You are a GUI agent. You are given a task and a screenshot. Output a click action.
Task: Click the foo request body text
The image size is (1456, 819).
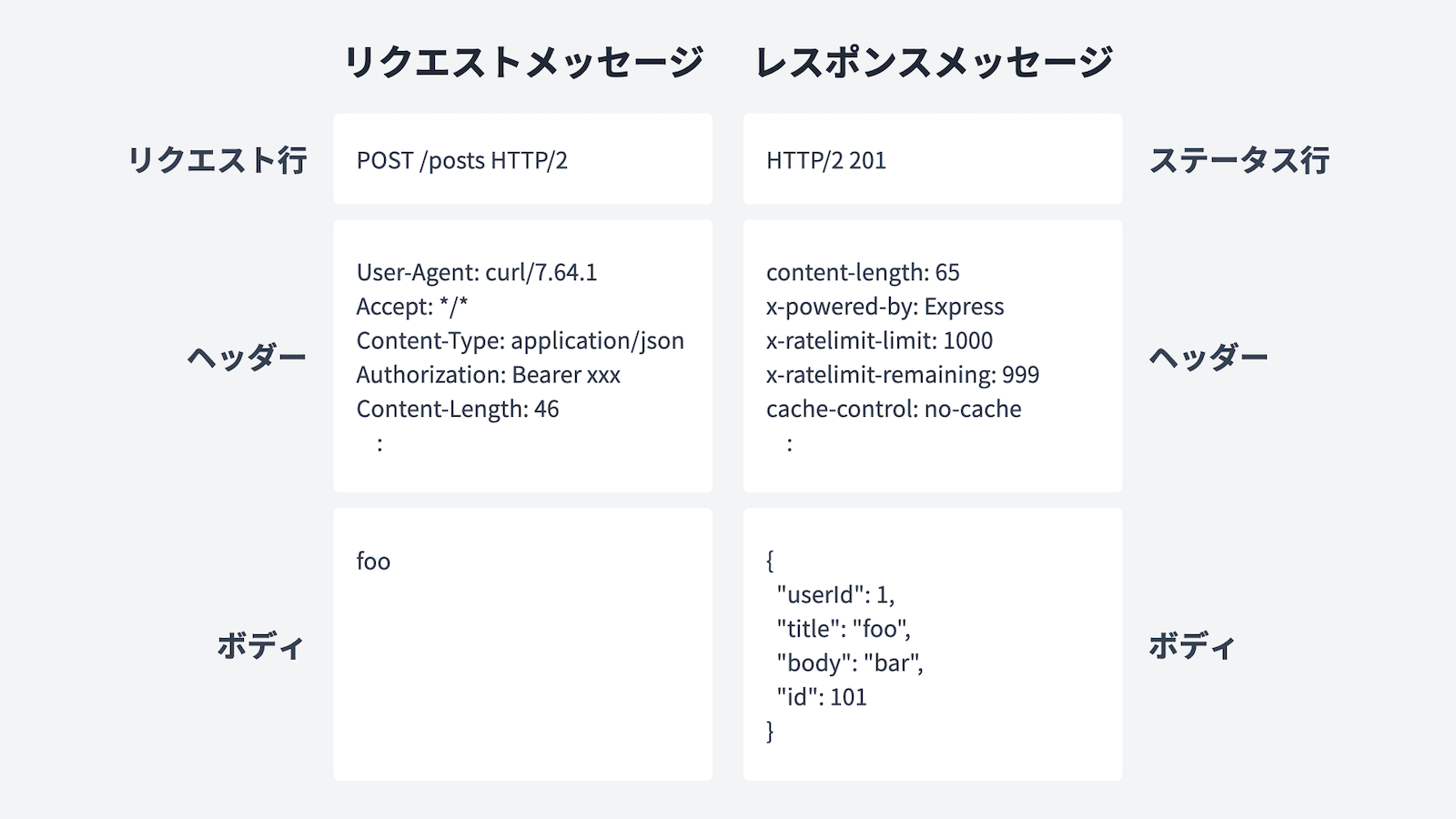point(374,561)
